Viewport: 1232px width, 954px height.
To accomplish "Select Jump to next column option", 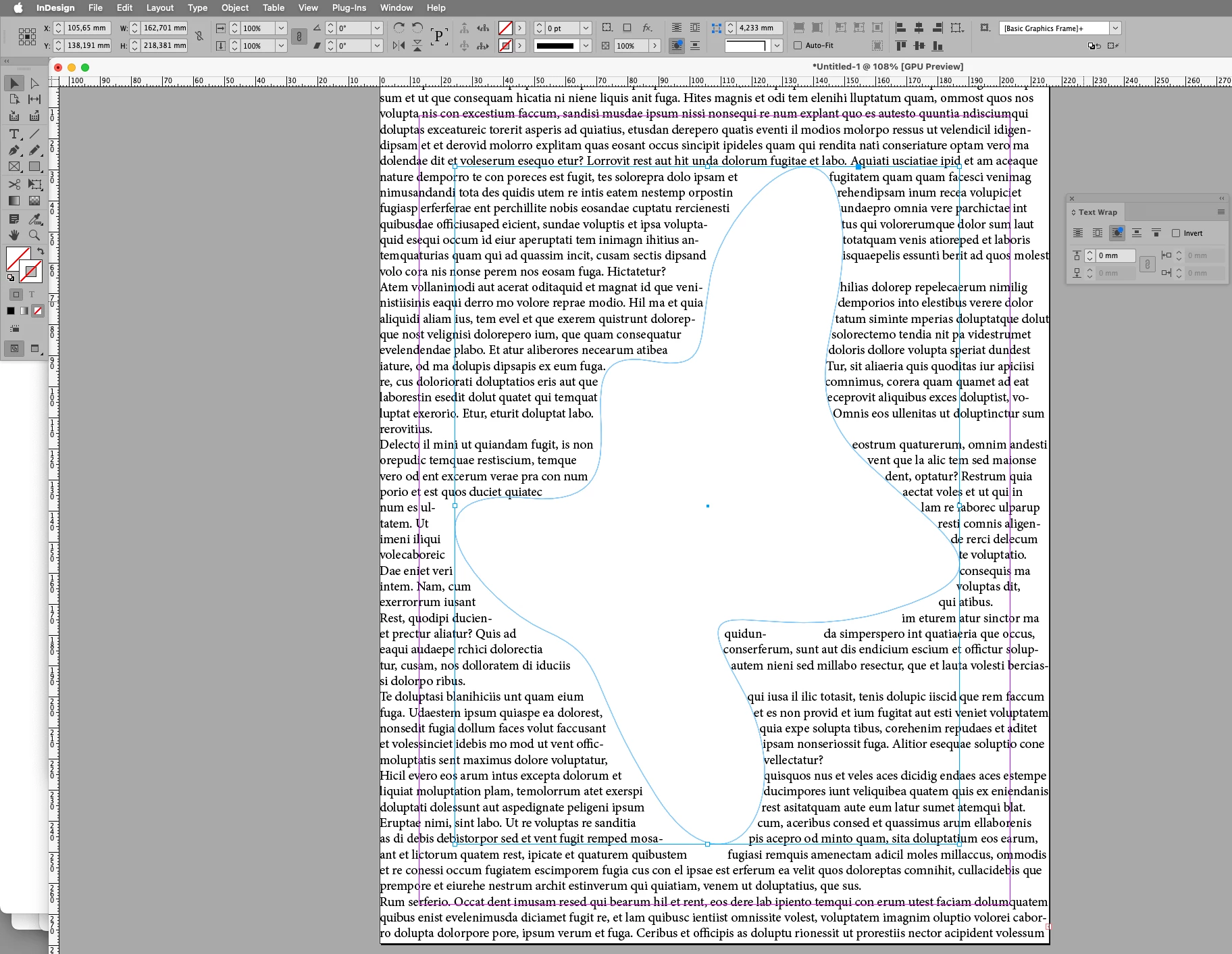I will [1156, 233].
